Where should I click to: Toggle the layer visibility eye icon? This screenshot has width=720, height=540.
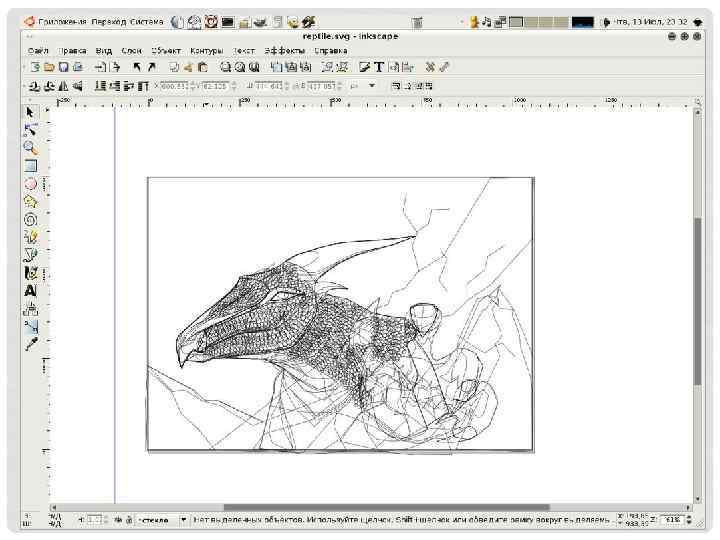point(118,520)
